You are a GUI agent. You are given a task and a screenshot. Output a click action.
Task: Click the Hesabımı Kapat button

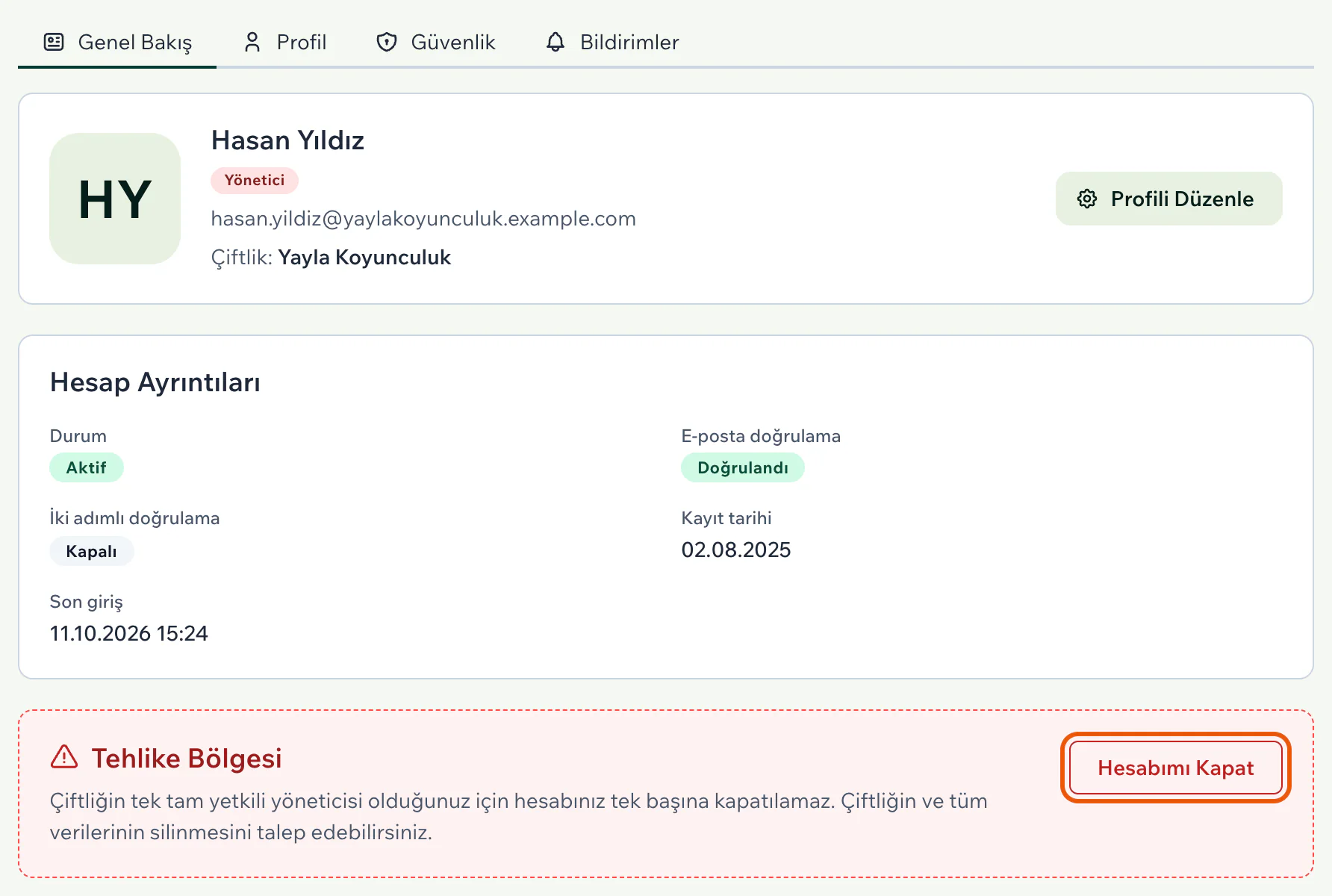pyautogui.click(x=1175, y=768)
